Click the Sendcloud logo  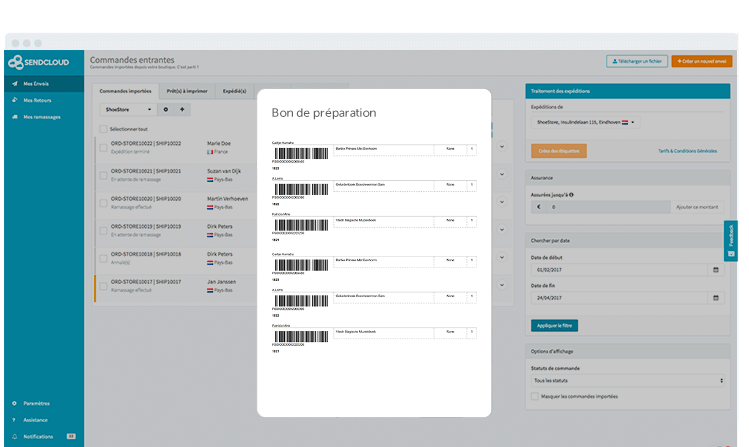point(39,62)
